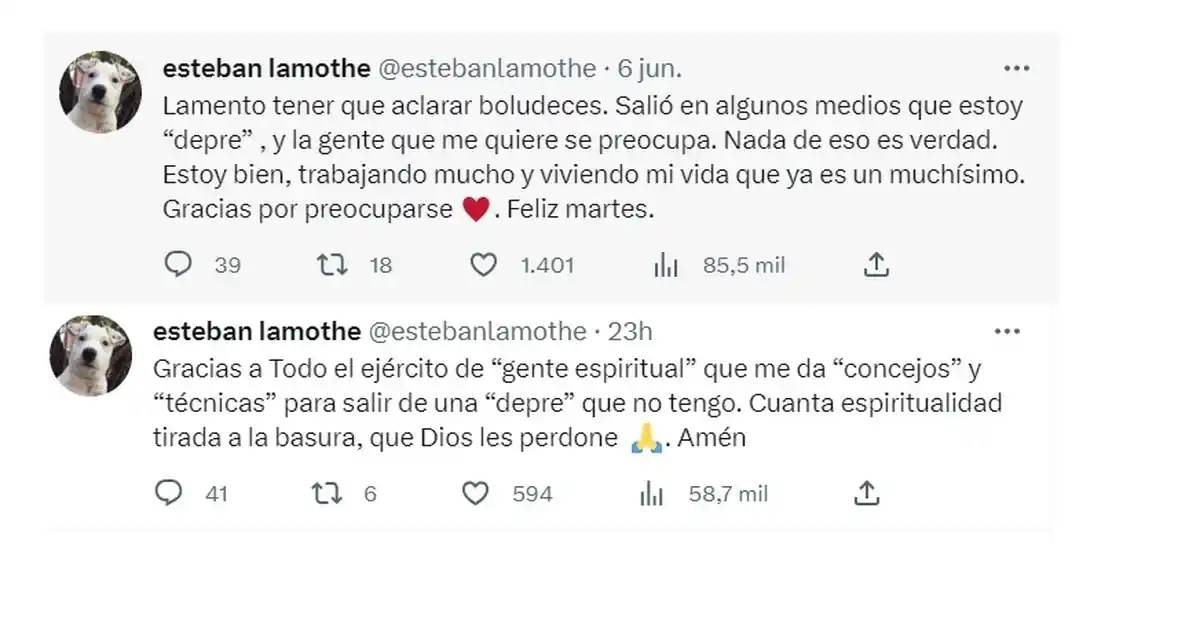View analytics showing 58,7 mil views

[x=652, y=493]
